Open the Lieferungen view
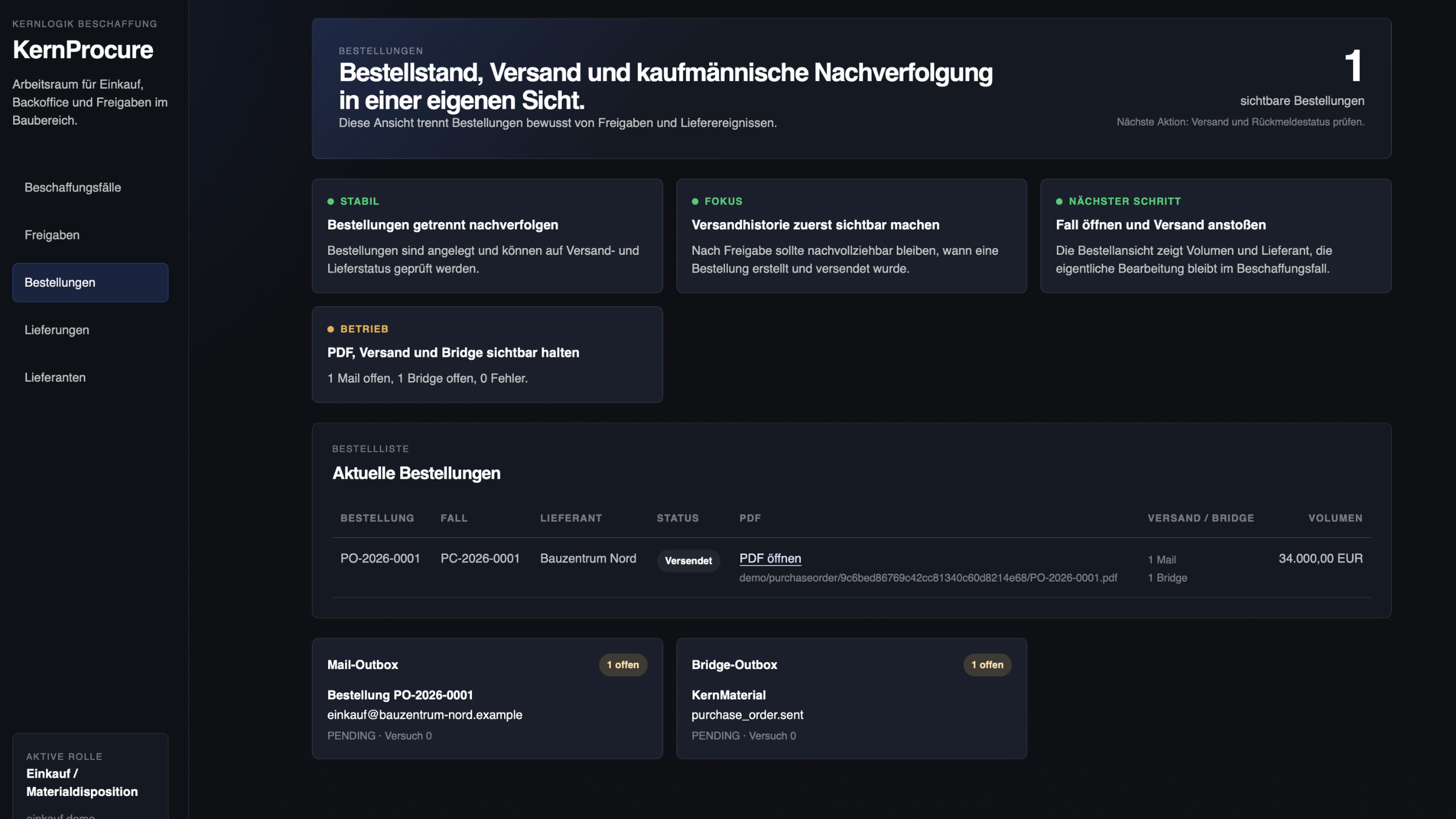Viewport: 1456px width, 819px height. click(x=56, y=329)
